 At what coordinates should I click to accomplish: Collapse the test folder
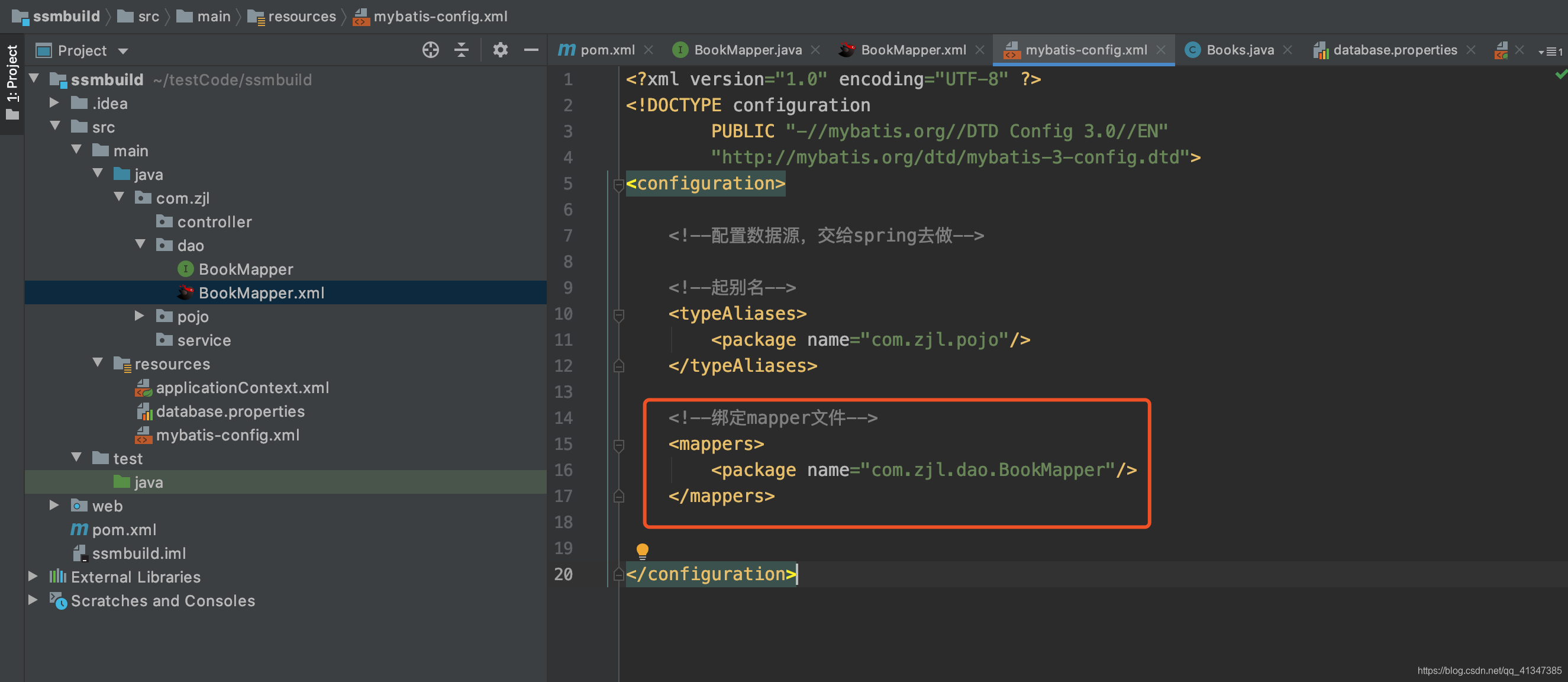click(x=76, y=457)
